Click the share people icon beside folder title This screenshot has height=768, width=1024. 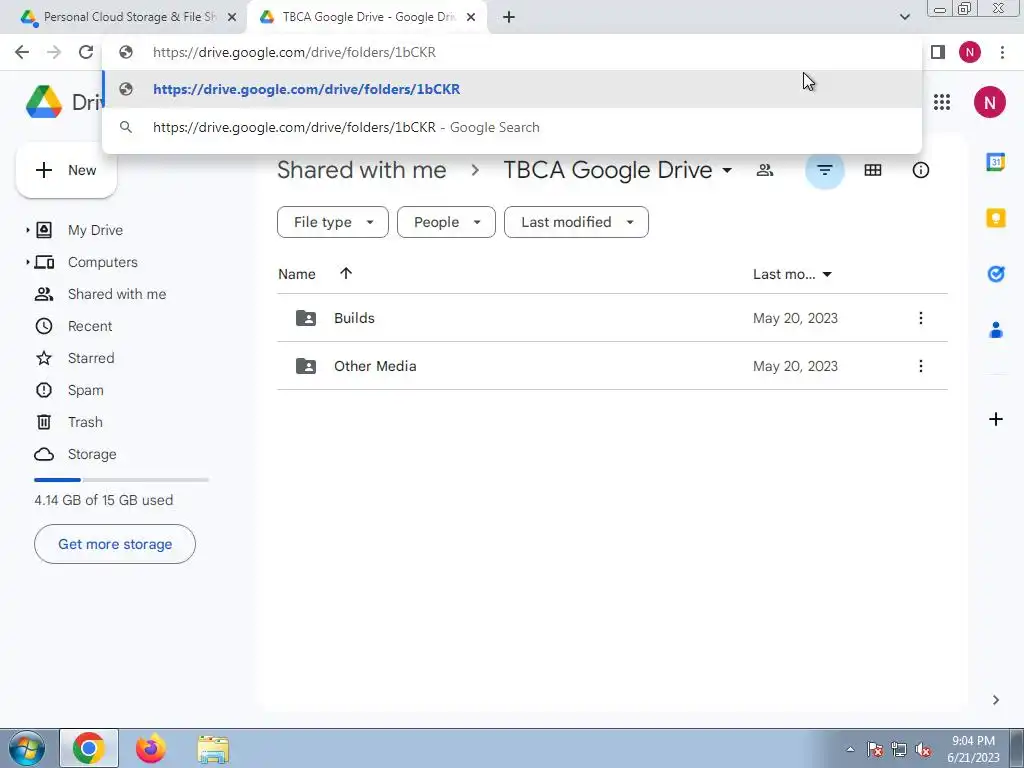[765, 170]
